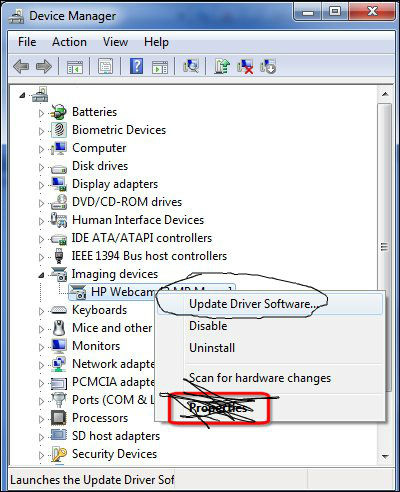Screen dimensions: 400x492
Task: Expand the SD host adapters node arrow
Action: (x=41, y=437)
